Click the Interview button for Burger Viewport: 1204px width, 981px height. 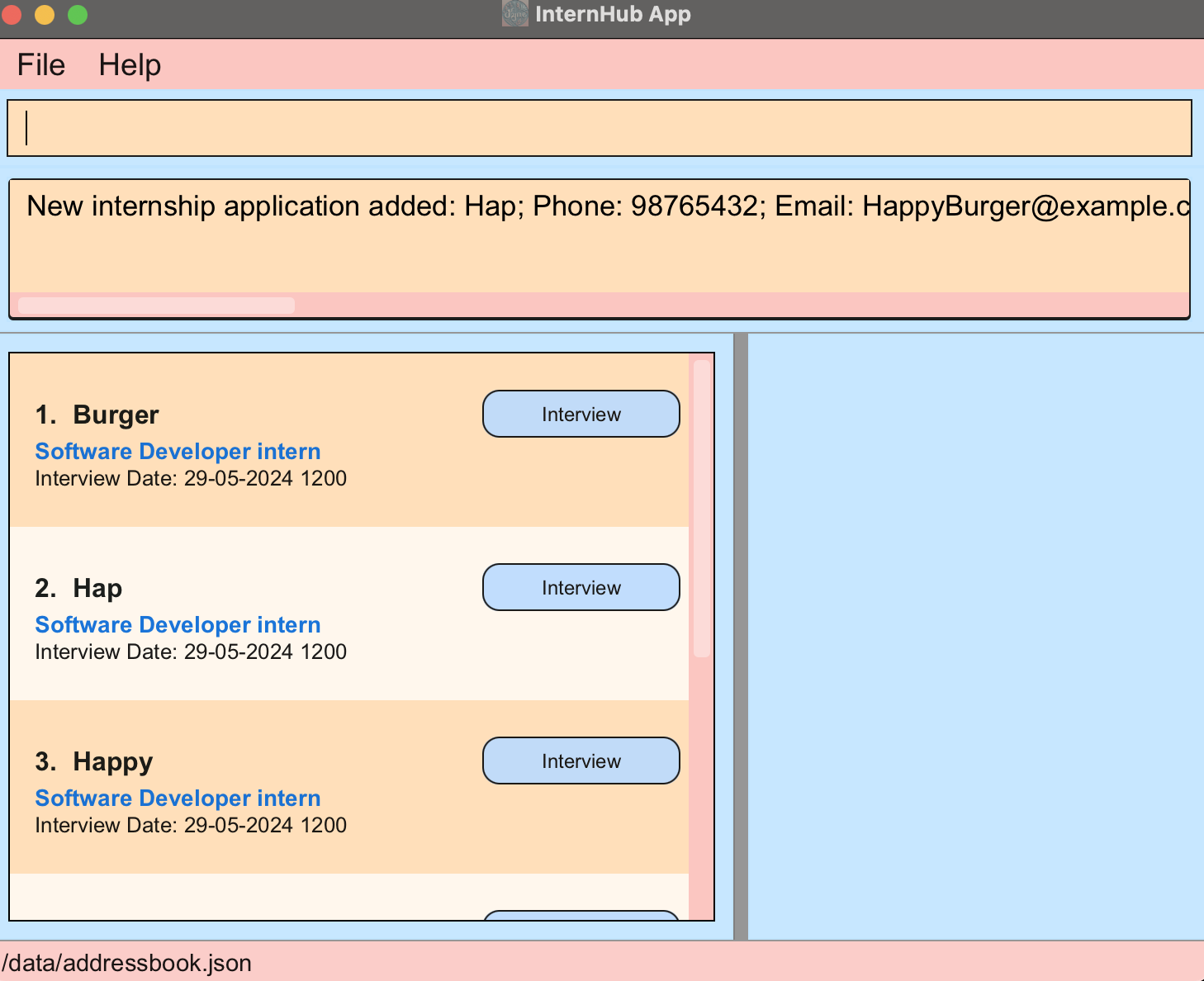[581, 414]
